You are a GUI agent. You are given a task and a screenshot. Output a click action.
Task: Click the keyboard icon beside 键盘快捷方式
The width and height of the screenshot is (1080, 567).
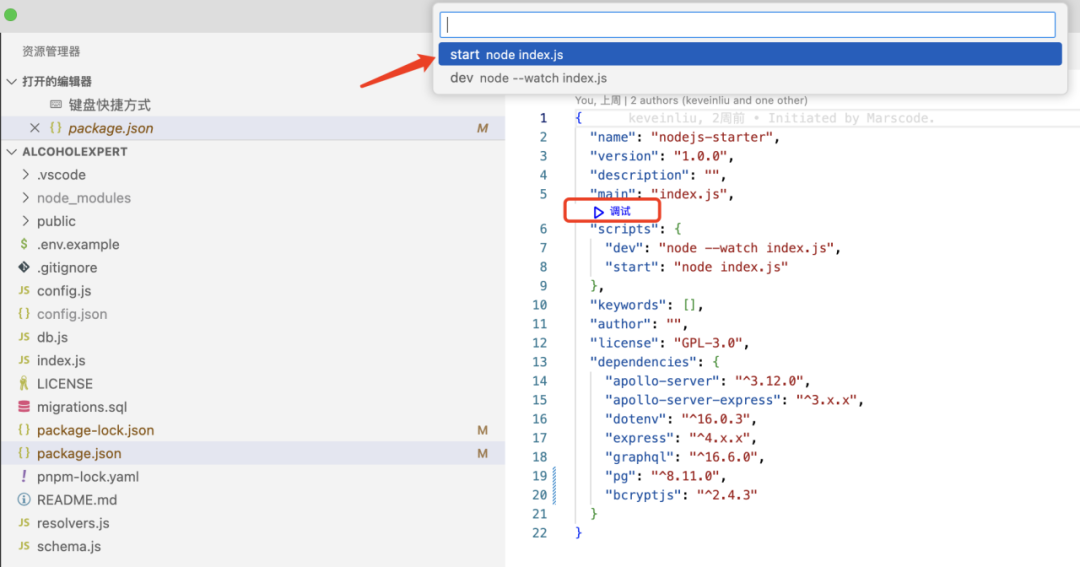tap(56, 105)
